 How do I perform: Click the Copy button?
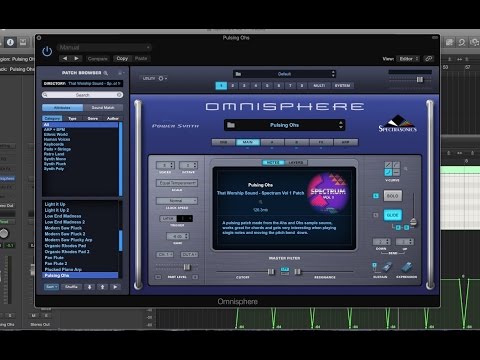pyautogui.click(x=122, y=58)
